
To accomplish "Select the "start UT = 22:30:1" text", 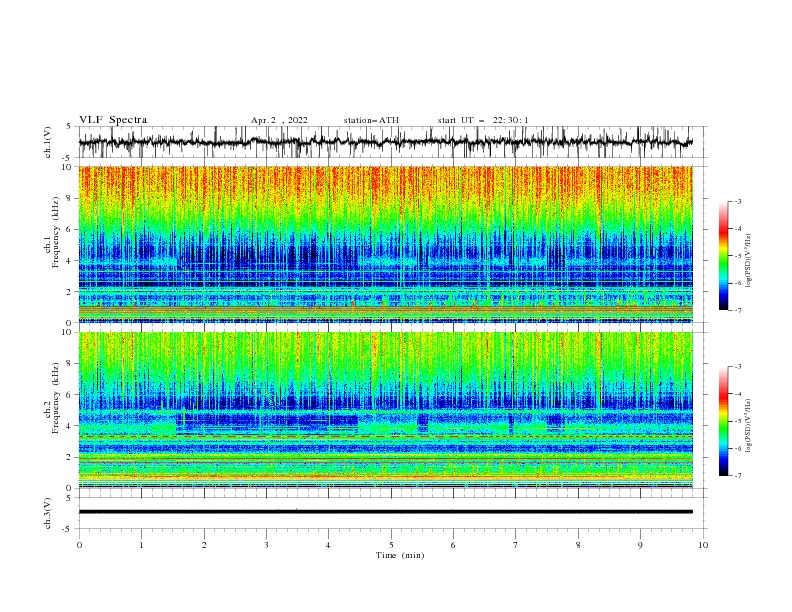I will tap(483, 120).
